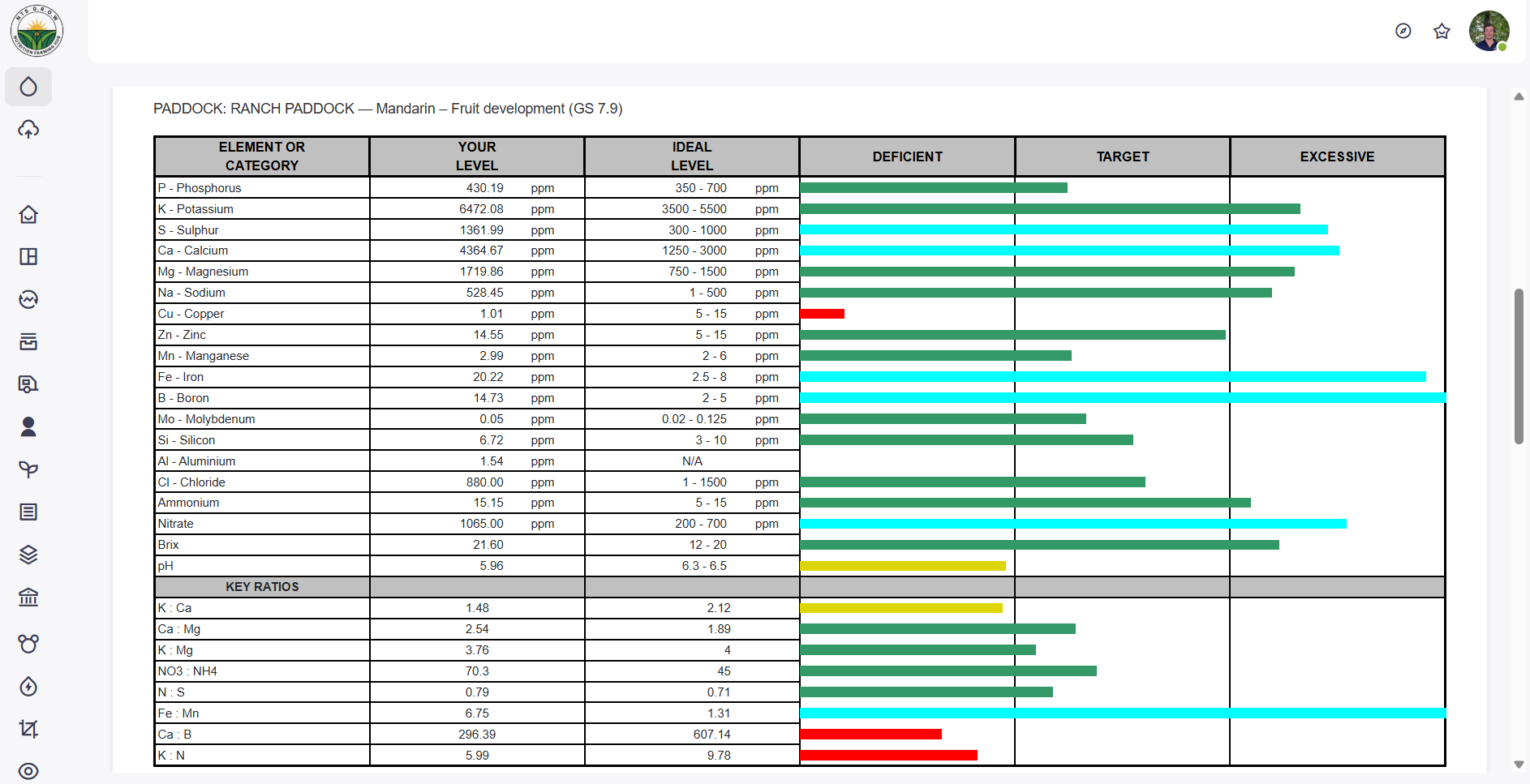
Task: Click the connected circles sidebar icon
Action: [28, 644]
